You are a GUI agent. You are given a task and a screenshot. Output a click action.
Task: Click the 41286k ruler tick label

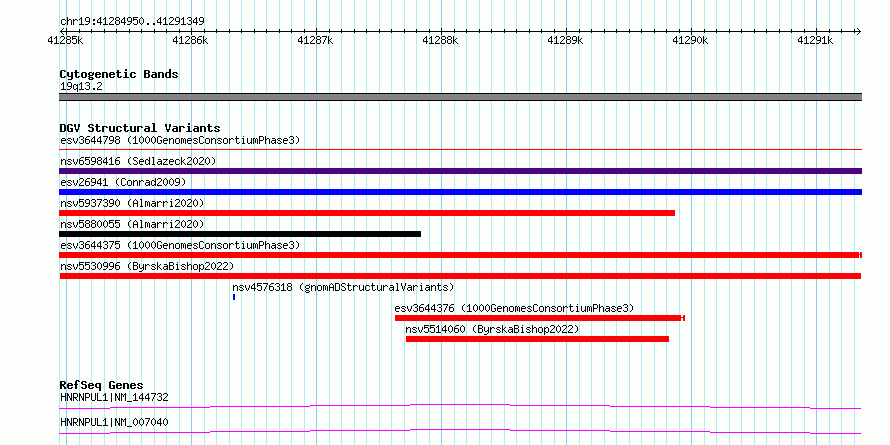coord(191,40)
